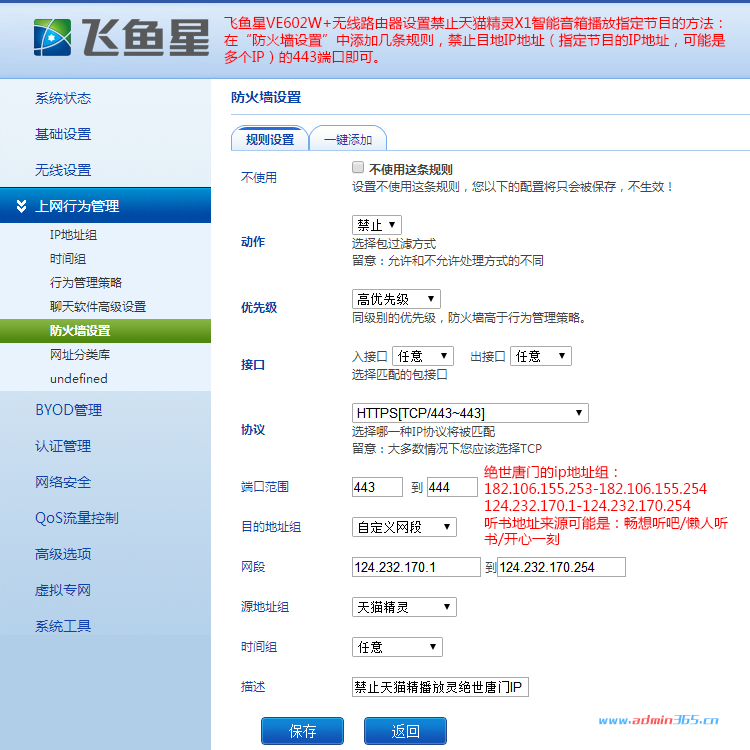
Task: Click the 返回 button
Action: (x=405, y=731)
